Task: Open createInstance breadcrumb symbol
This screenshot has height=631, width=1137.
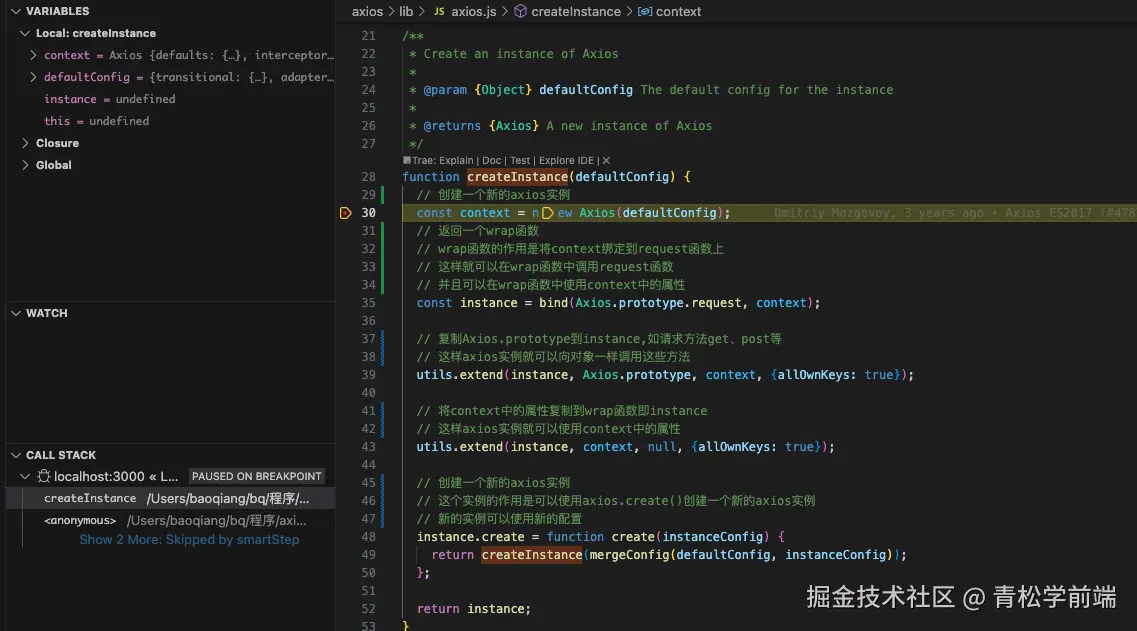Action: tap(576, 12)
